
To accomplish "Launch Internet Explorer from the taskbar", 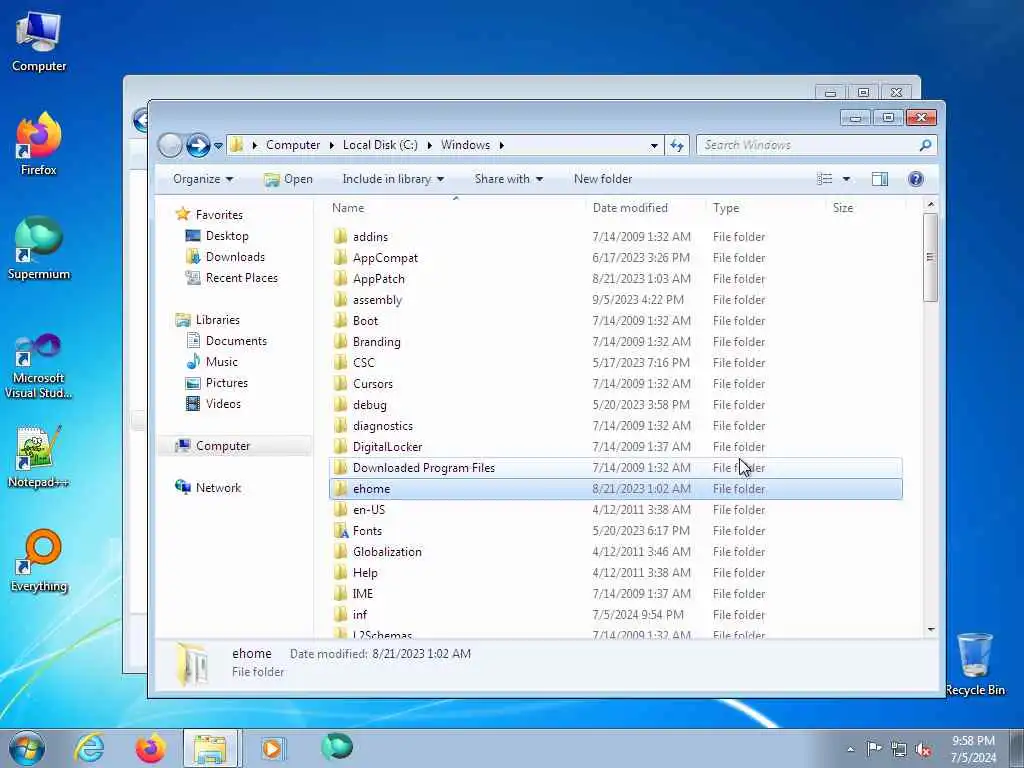I will pos(89,748).
